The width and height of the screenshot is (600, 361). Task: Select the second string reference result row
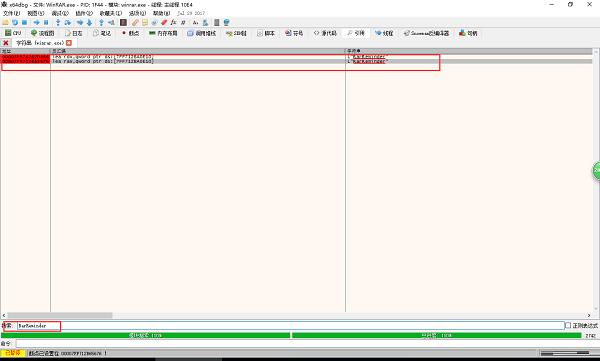pos(297,61)
